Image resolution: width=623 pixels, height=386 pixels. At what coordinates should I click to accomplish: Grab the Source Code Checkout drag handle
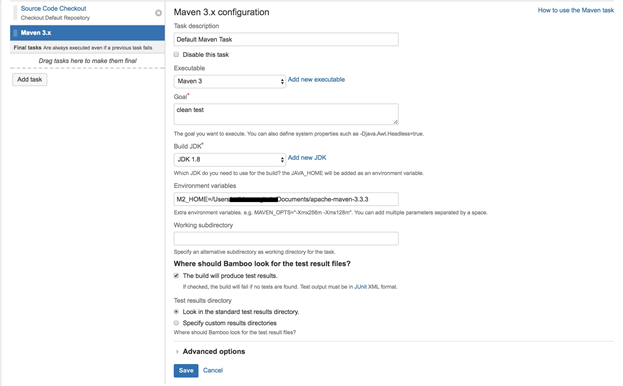[x=15, y=13]
